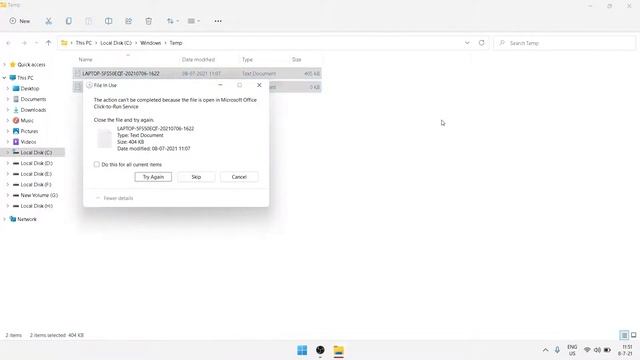The width and height of the screenshot is (640, 360).
Task: Sort by Size column header
Action: (297, 60)
